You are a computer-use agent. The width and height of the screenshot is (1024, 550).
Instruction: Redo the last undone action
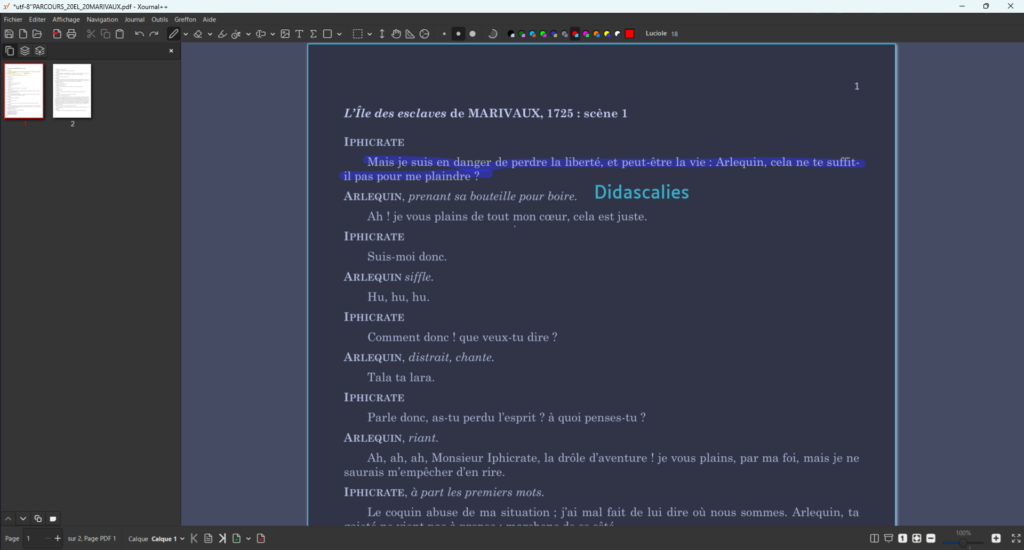point(153,34)
